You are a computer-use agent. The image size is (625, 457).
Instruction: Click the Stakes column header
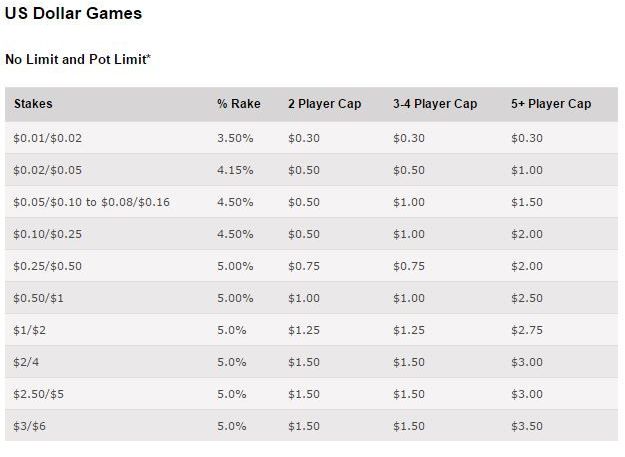coord(33,104)
